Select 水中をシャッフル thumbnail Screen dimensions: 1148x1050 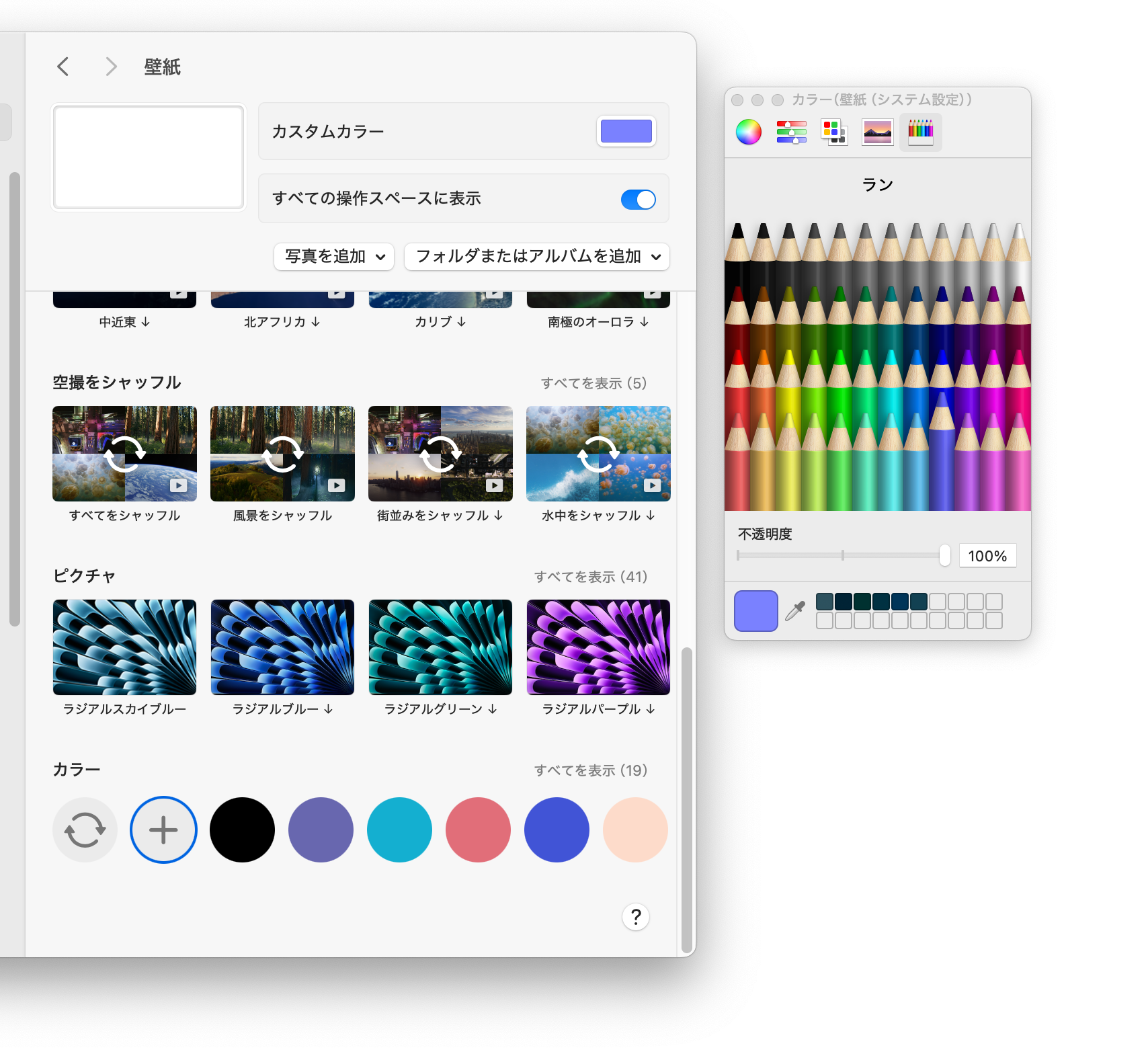599,454
